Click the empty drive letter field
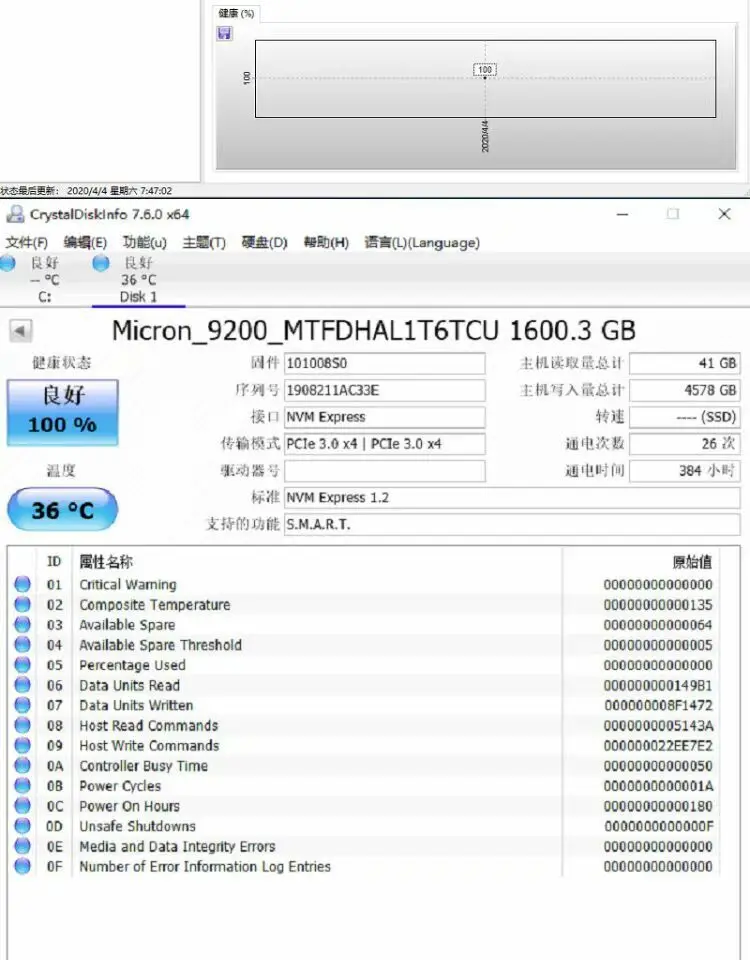The width and height of the screenshot is (750, 960). coord(384,471)
